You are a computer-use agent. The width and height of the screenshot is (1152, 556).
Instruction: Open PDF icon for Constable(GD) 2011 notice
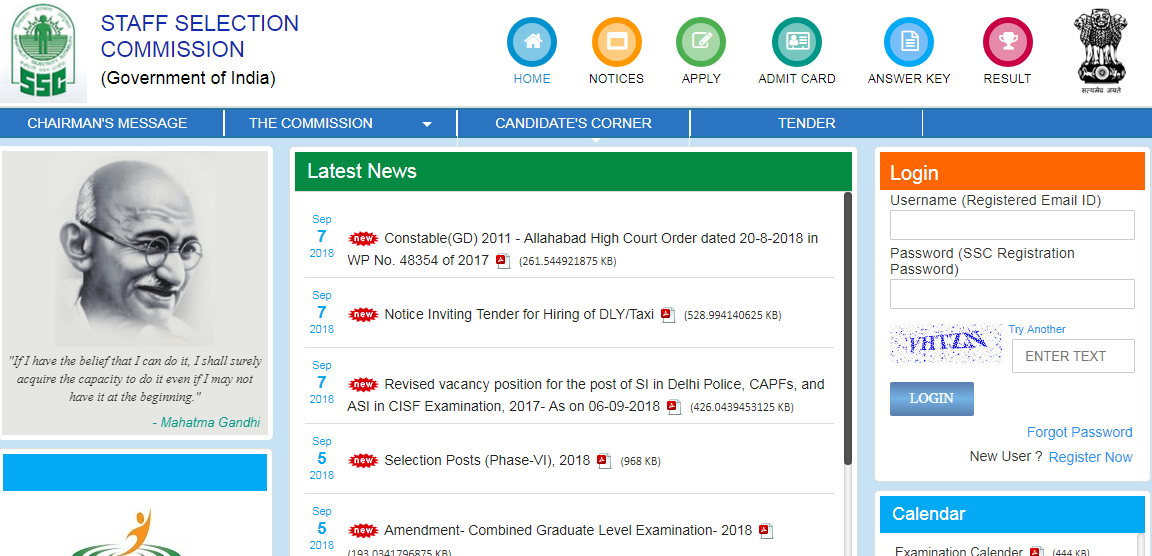coord(503,261)
